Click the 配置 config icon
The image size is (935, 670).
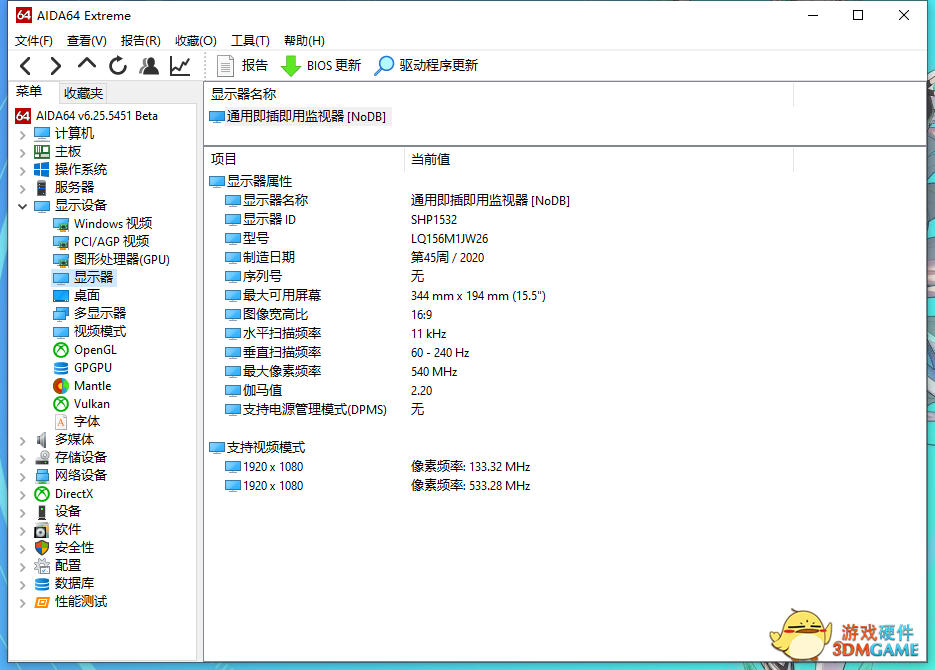(42, 566)
